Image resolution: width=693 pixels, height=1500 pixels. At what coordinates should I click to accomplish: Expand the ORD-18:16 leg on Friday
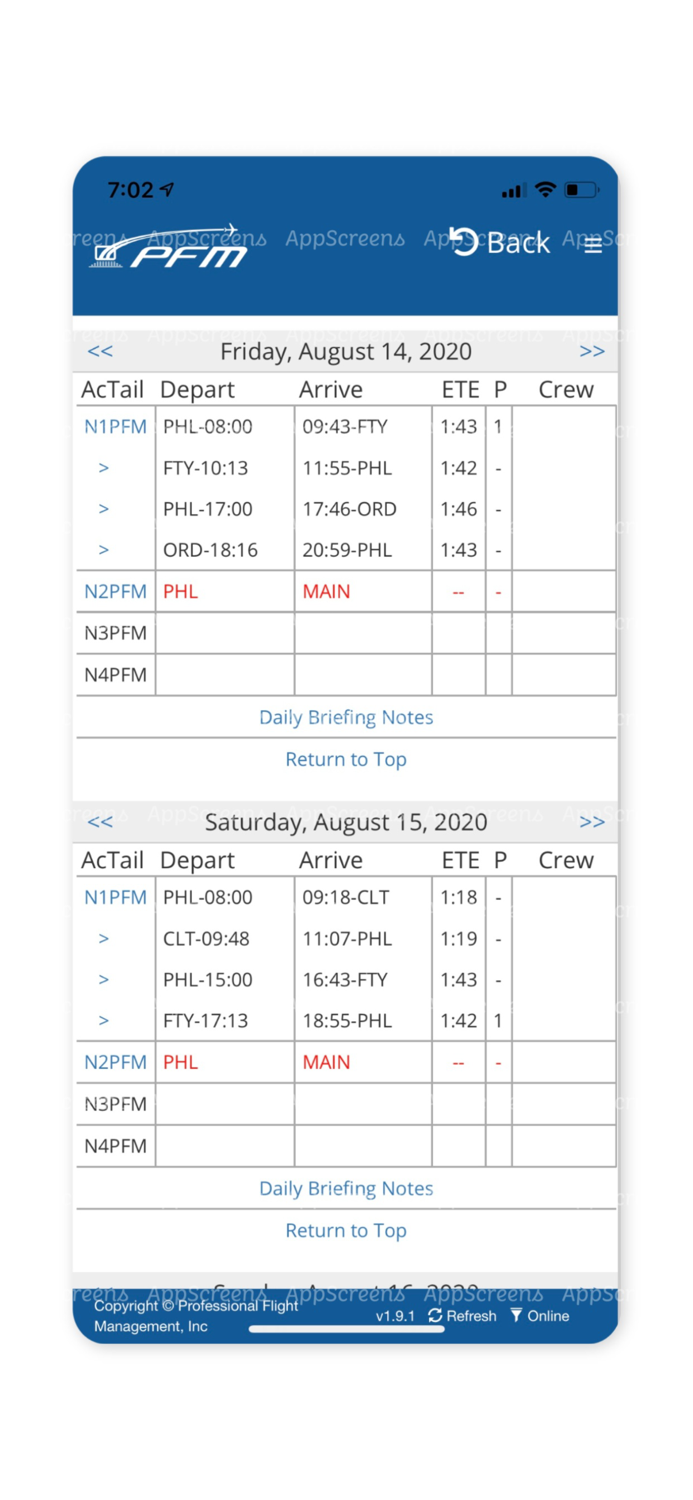point(103,549)
